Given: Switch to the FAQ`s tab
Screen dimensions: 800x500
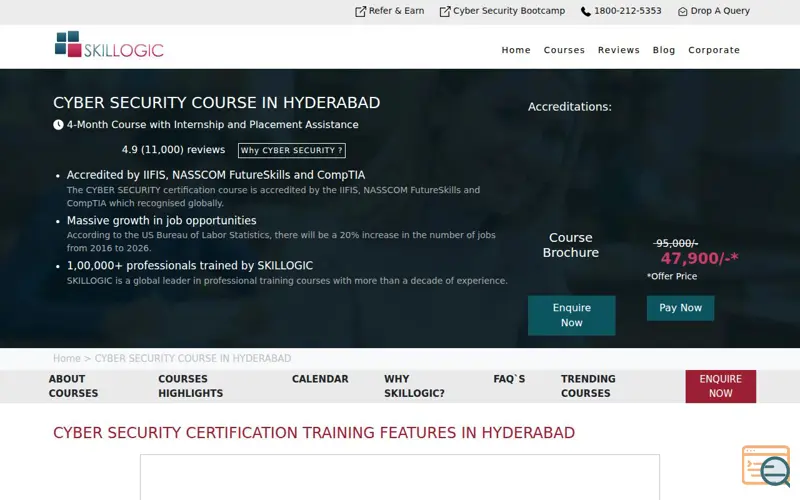Looking at the screenshot, I should click(509, 379).
